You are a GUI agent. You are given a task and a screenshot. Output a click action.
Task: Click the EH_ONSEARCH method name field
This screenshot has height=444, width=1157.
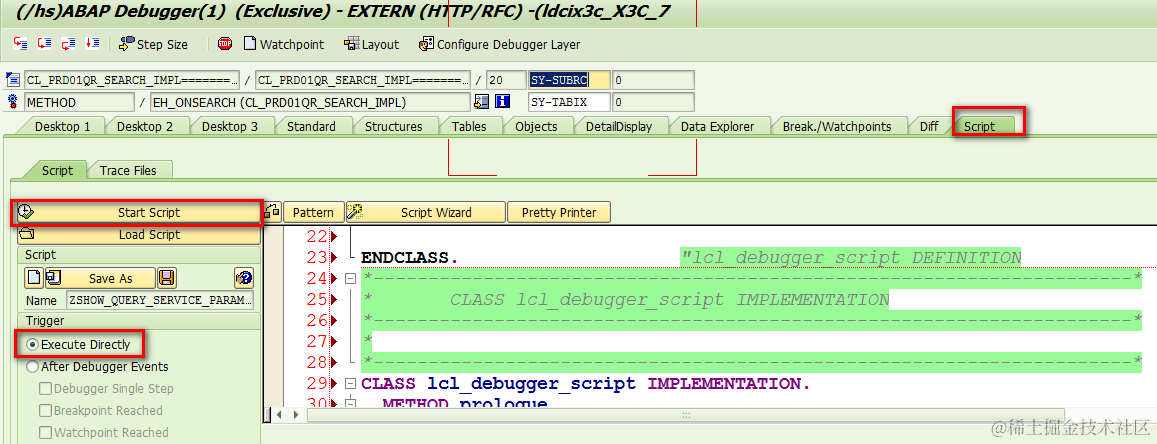coord(310,102)
